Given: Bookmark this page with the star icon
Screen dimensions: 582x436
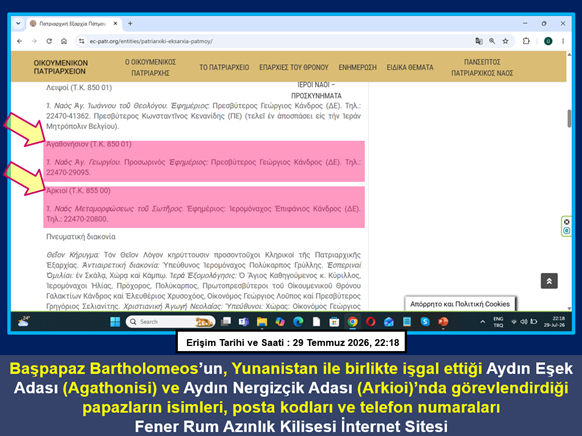Looking at the screenshot, I should coord(505,41).
